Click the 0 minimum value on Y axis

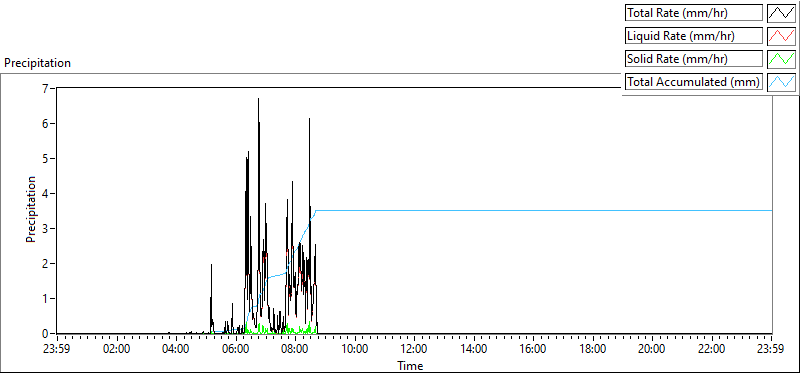coord(45,333)
